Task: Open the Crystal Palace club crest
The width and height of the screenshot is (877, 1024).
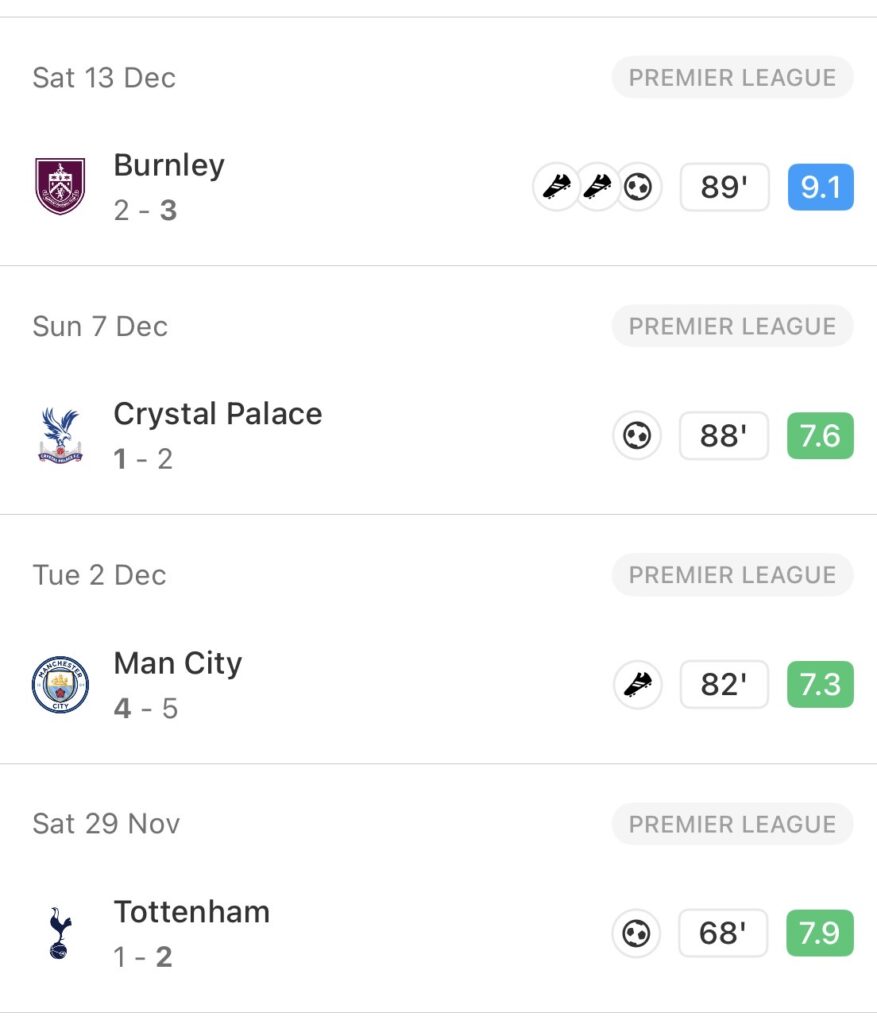Action: click(60, 435)
